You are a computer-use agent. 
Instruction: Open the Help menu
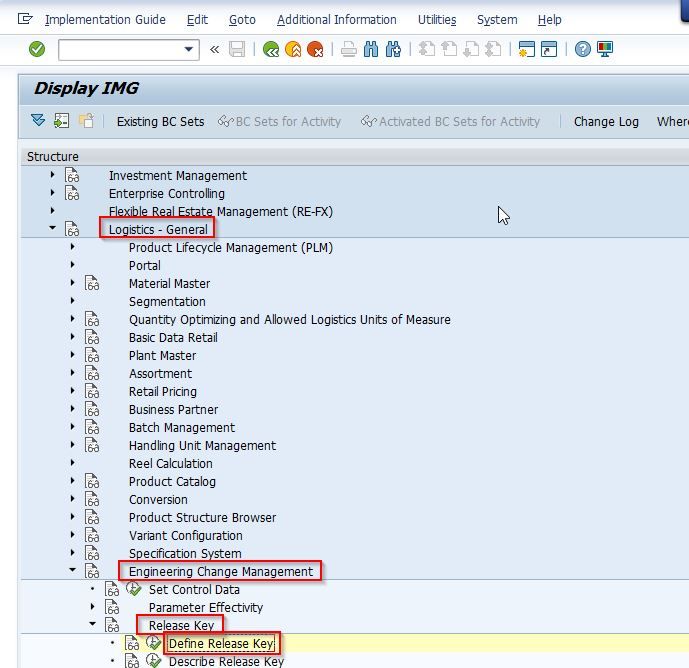[549, 20]
